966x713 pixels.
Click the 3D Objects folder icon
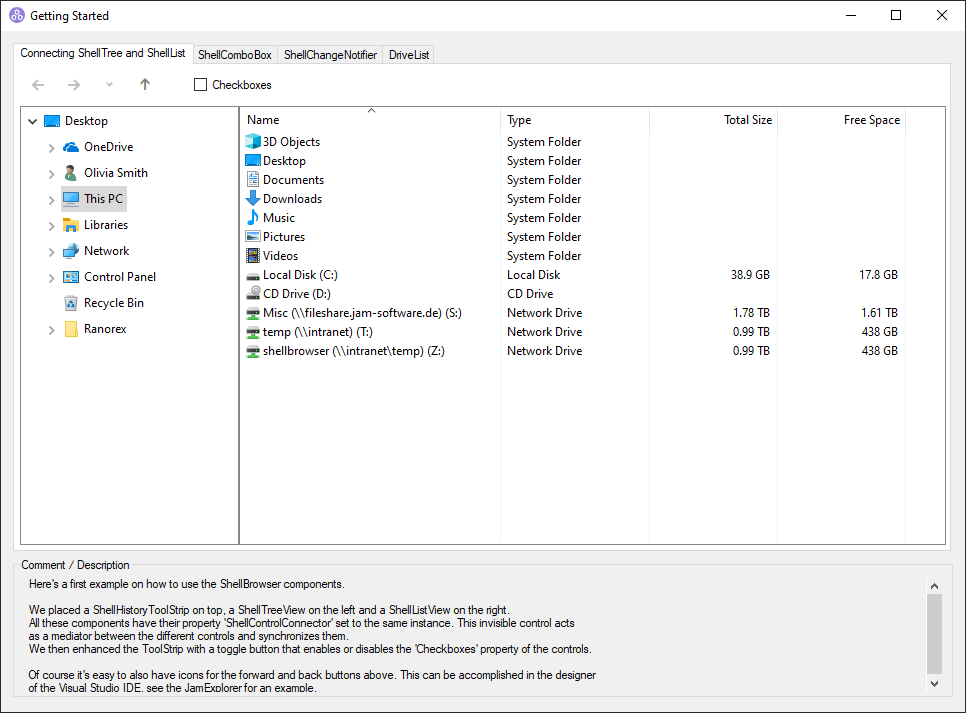click(253, 142)
